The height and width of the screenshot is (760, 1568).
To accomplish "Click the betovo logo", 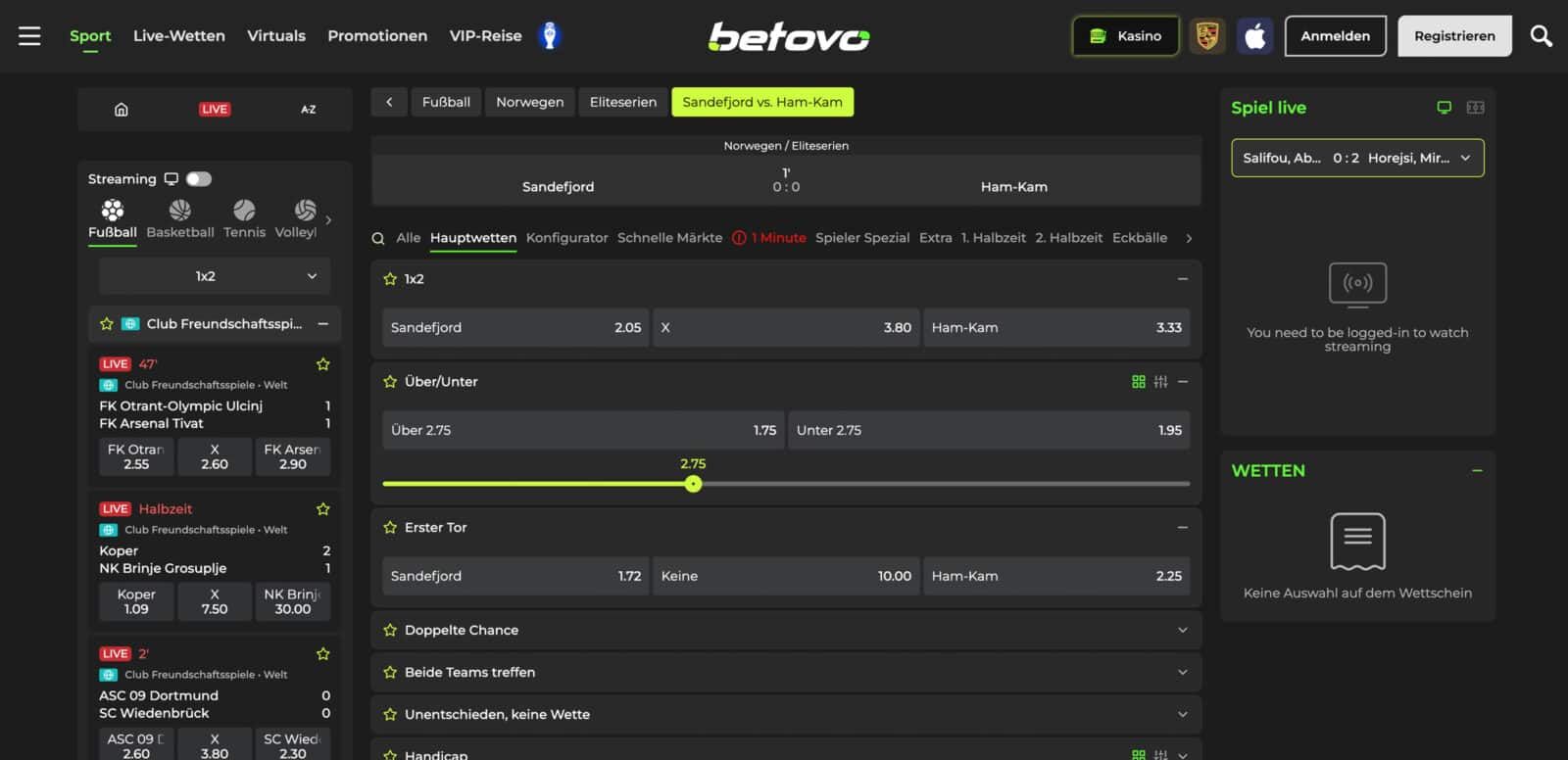I will click(789, 36).
